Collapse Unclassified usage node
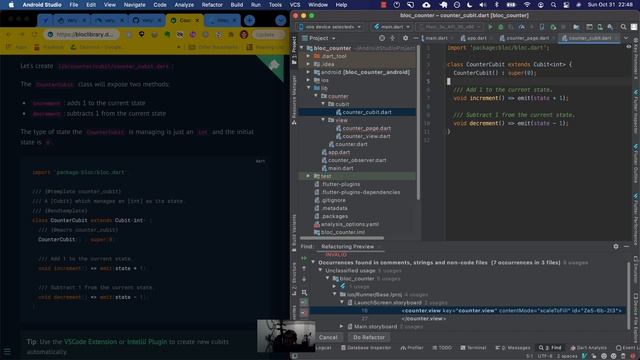This screenshot has width=640, height=360. [x=320, y=271]
